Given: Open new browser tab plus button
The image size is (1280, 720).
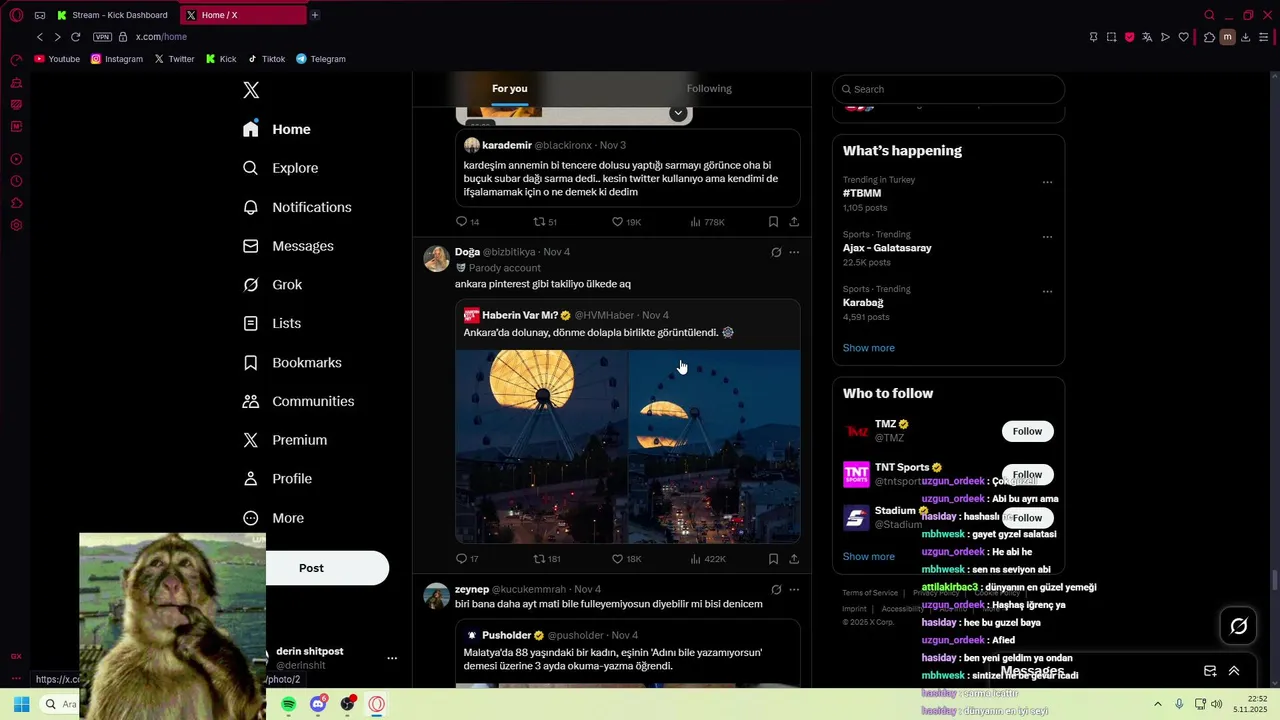Looking at the screenshot, I should (x=314, y=15).
